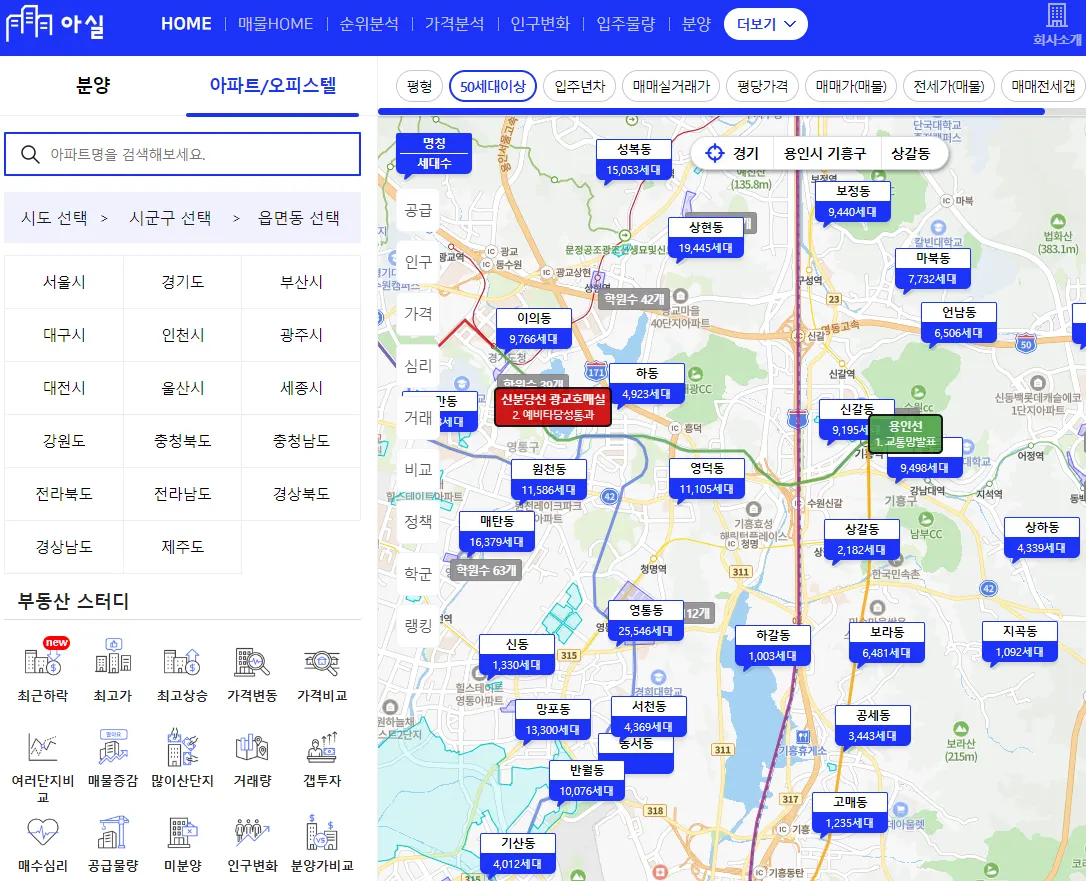Open the 매물HOME menu
Viewport: 1086px width, 881px height.
tap(276, 24)
